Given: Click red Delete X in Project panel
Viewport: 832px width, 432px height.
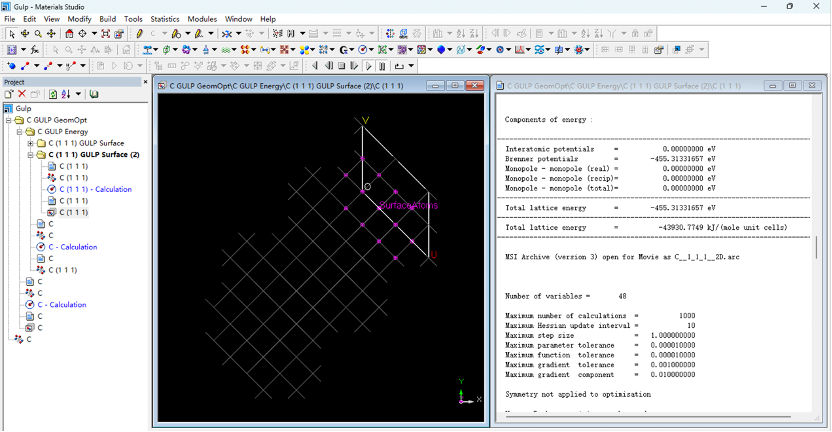Looking at the screenshot, I should tap(22, 94).
